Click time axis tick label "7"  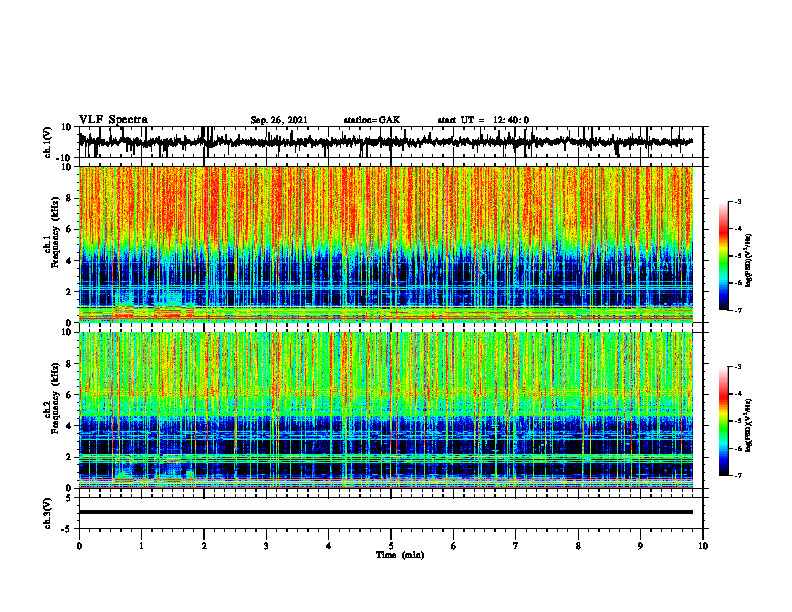pyautogui.click(x=516, y=546)
